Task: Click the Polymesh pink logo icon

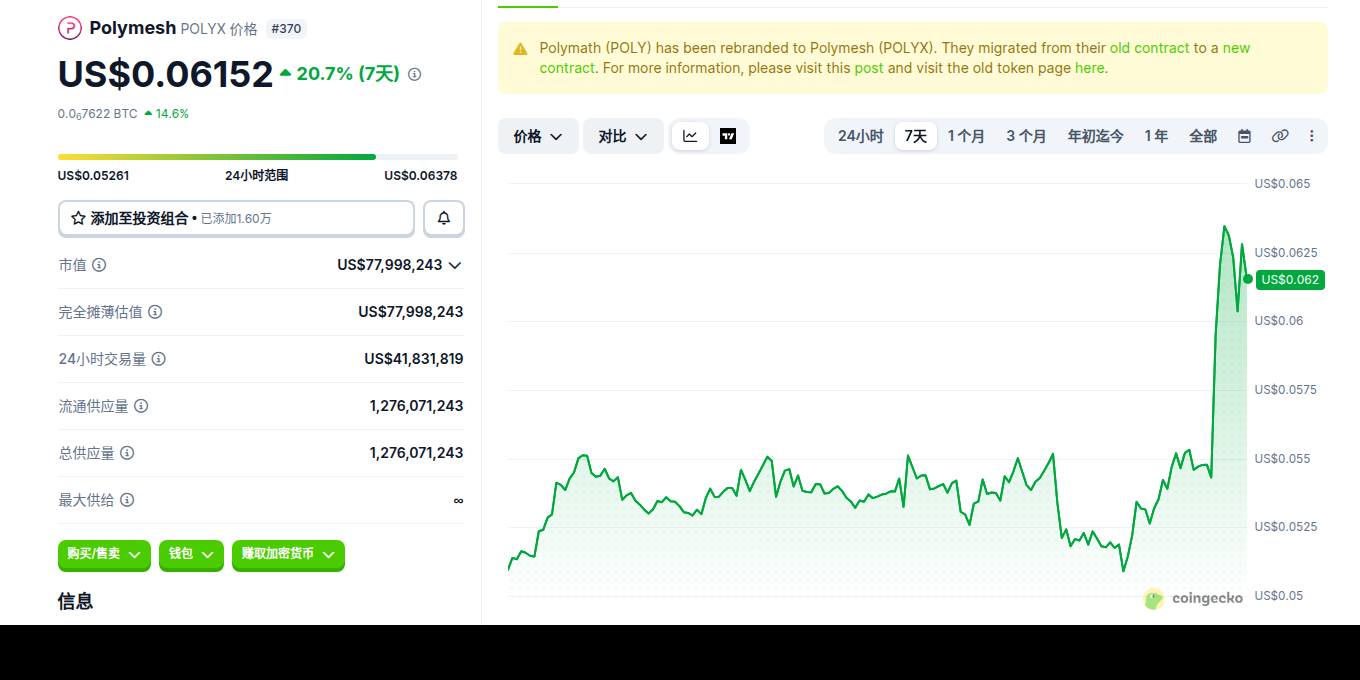Action: click(70, 28)
